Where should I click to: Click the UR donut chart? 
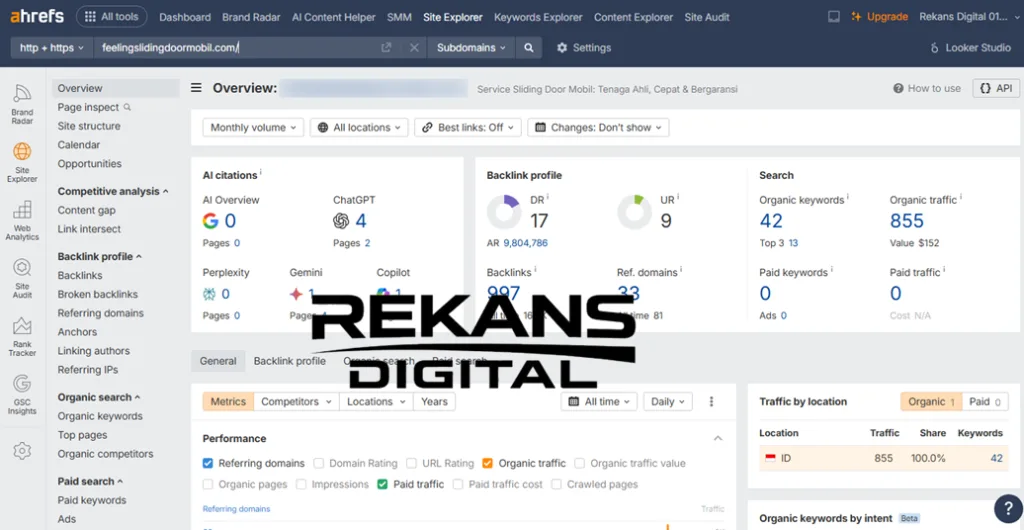(635, 212)
